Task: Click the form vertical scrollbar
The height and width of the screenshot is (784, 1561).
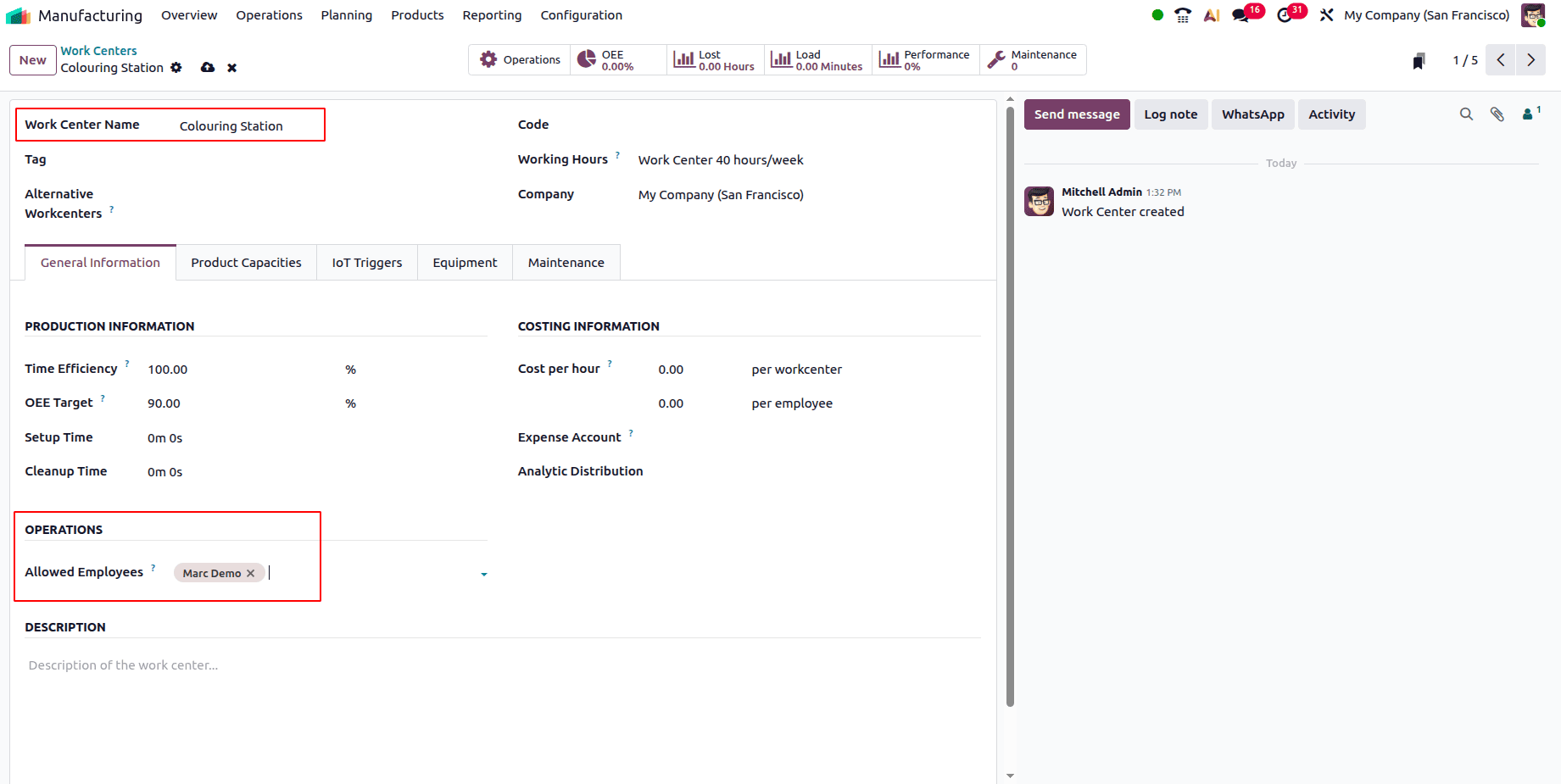Action: [x=1010, y=407]
